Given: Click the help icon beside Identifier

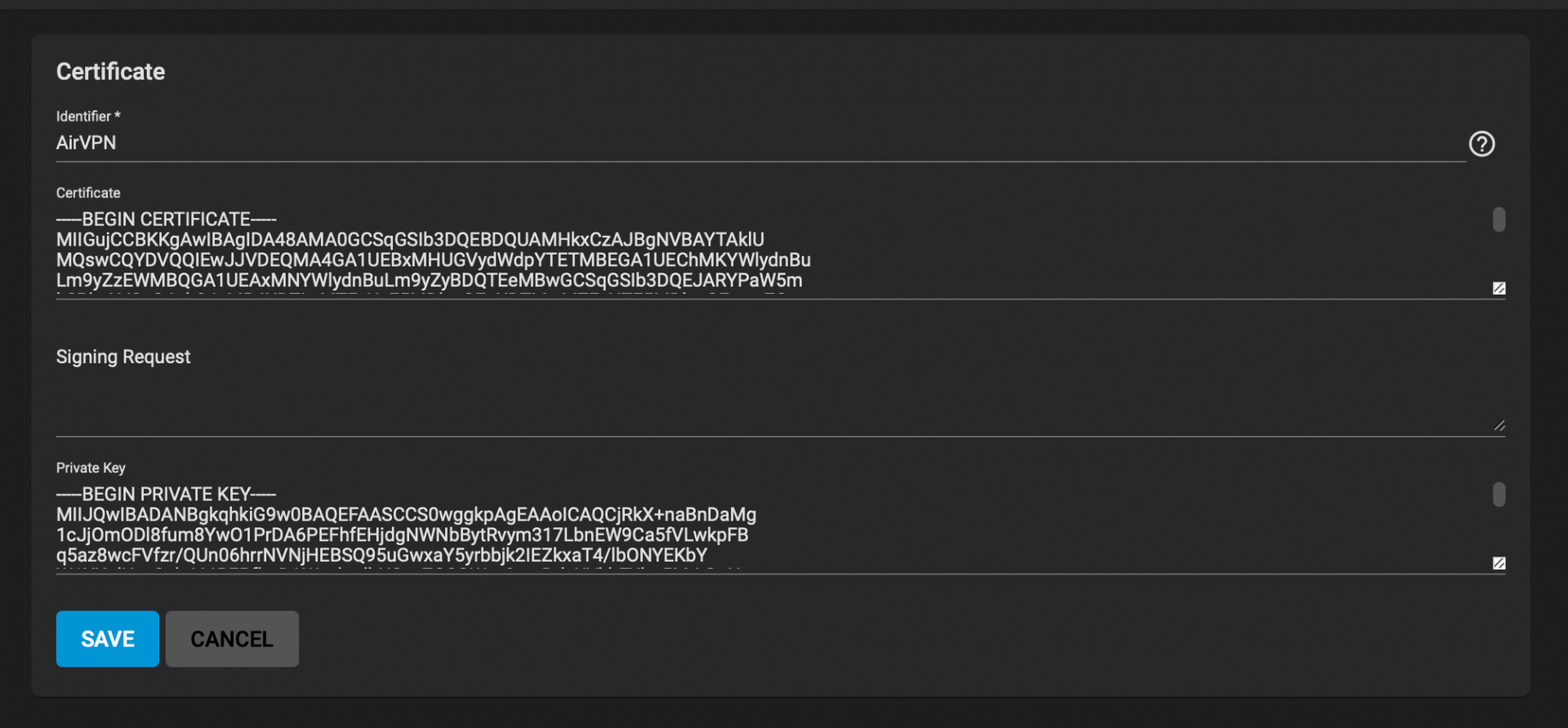Looking at the screenshot, I should click(1481, 144).
